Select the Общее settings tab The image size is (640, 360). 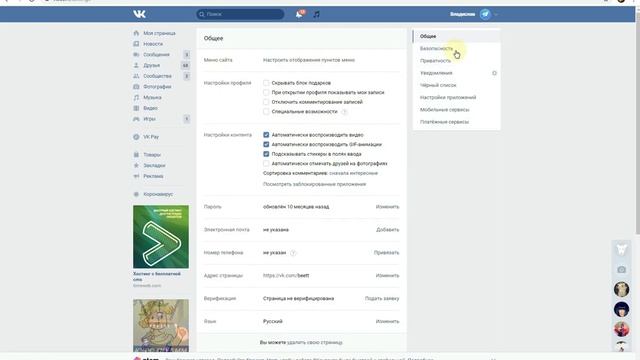point(456,36)
